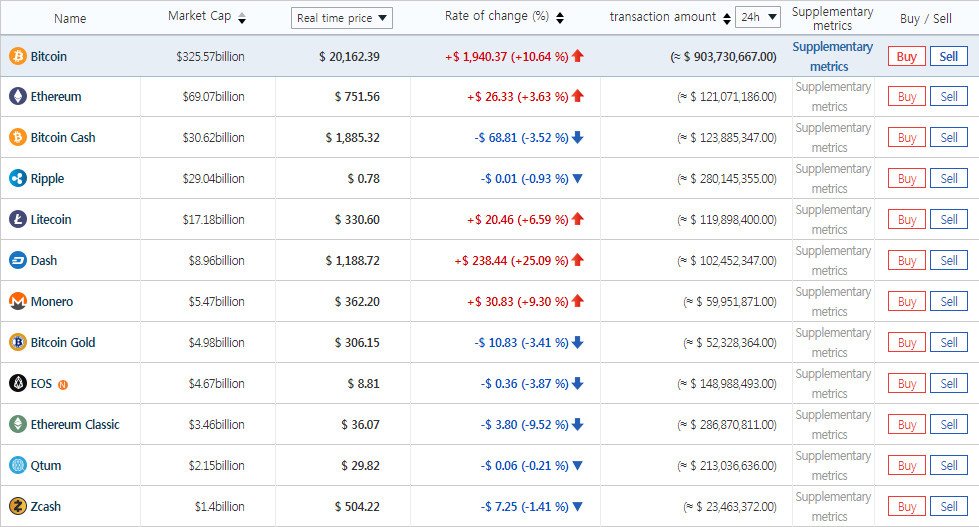
Task: Open Bitcoin's Supplementary metrics link
Action: [832, 56]
